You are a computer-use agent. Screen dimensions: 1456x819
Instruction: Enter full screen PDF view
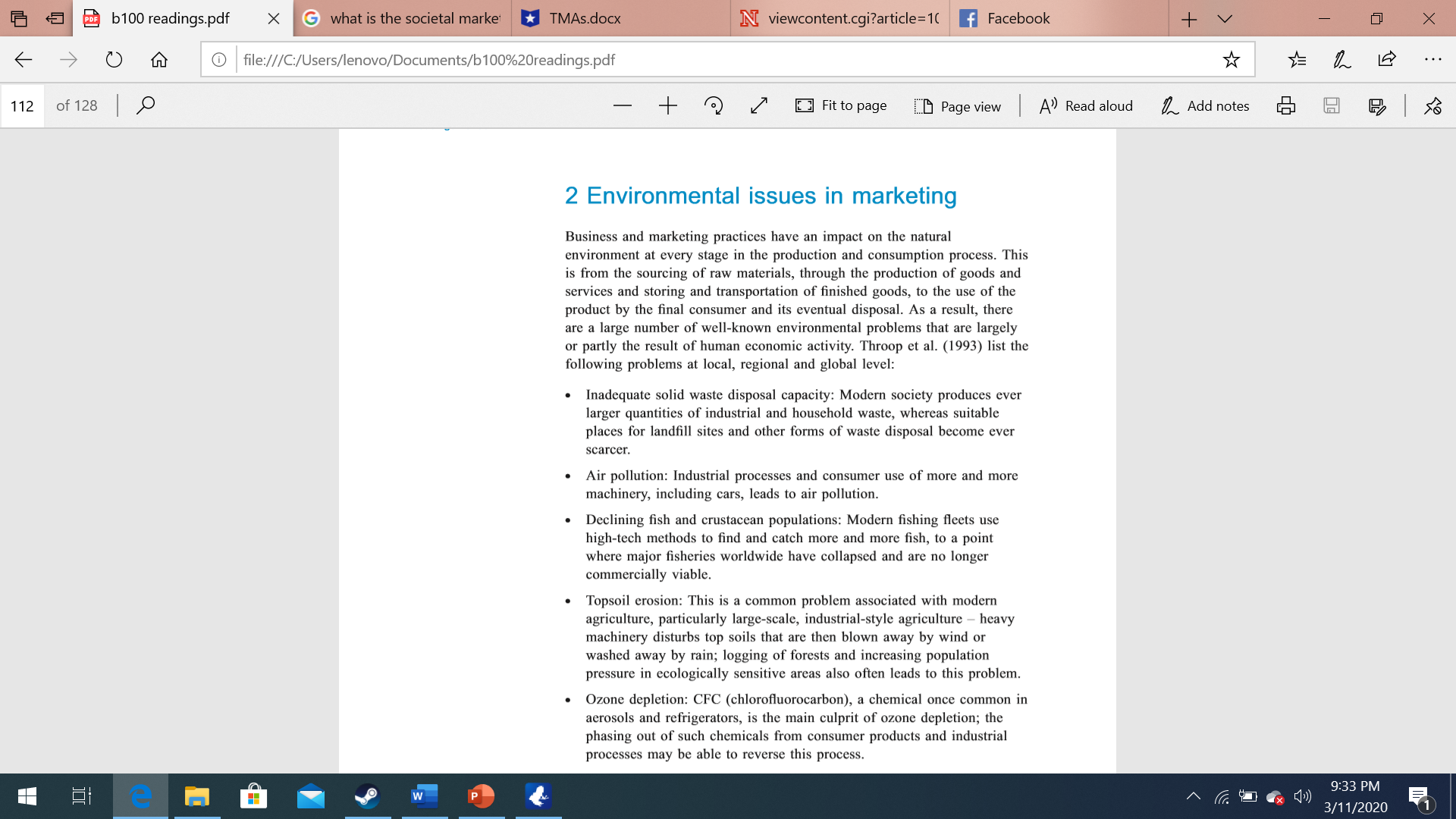pyautogui.click(x=759, y=105)
